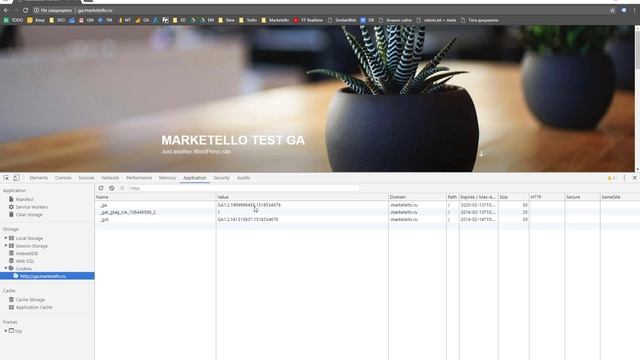
Task: Select Session Storage in the sidebar
Action: 31,246
